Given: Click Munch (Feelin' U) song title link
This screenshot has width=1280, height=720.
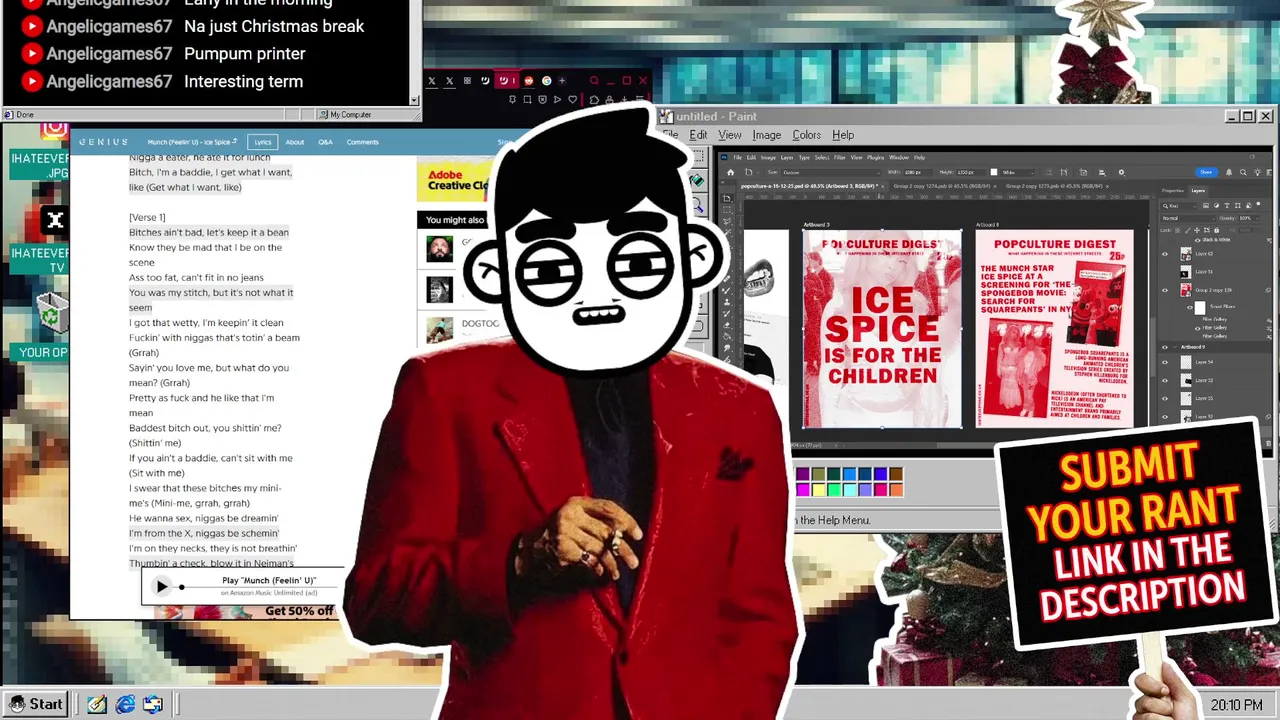Looking at the screenshot, I should [190, 142].
